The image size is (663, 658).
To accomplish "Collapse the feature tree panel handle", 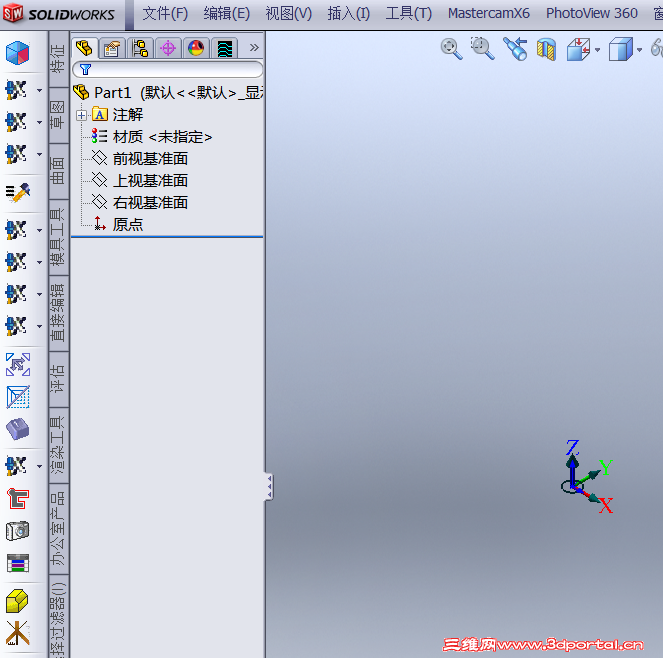I will tap(269, 487).
